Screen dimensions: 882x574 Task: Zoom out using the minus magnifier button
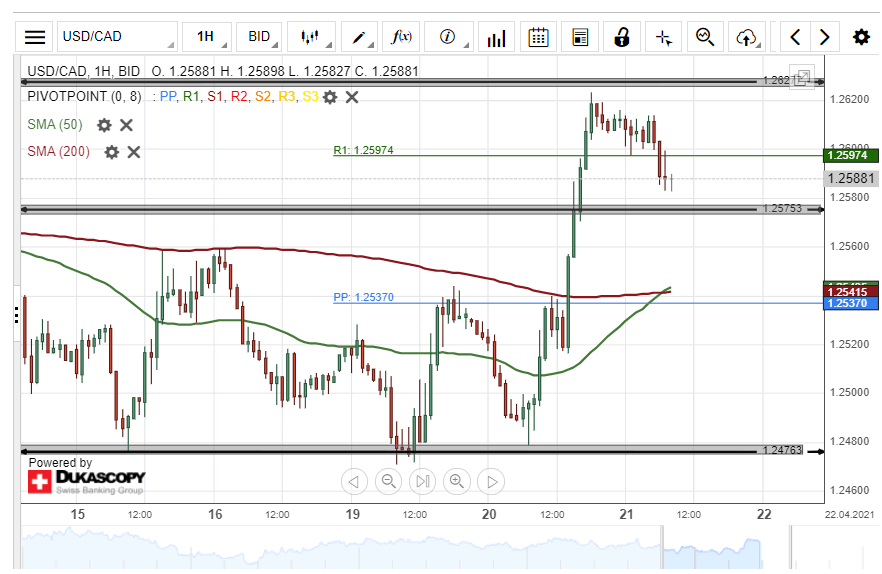pos(388,482)
